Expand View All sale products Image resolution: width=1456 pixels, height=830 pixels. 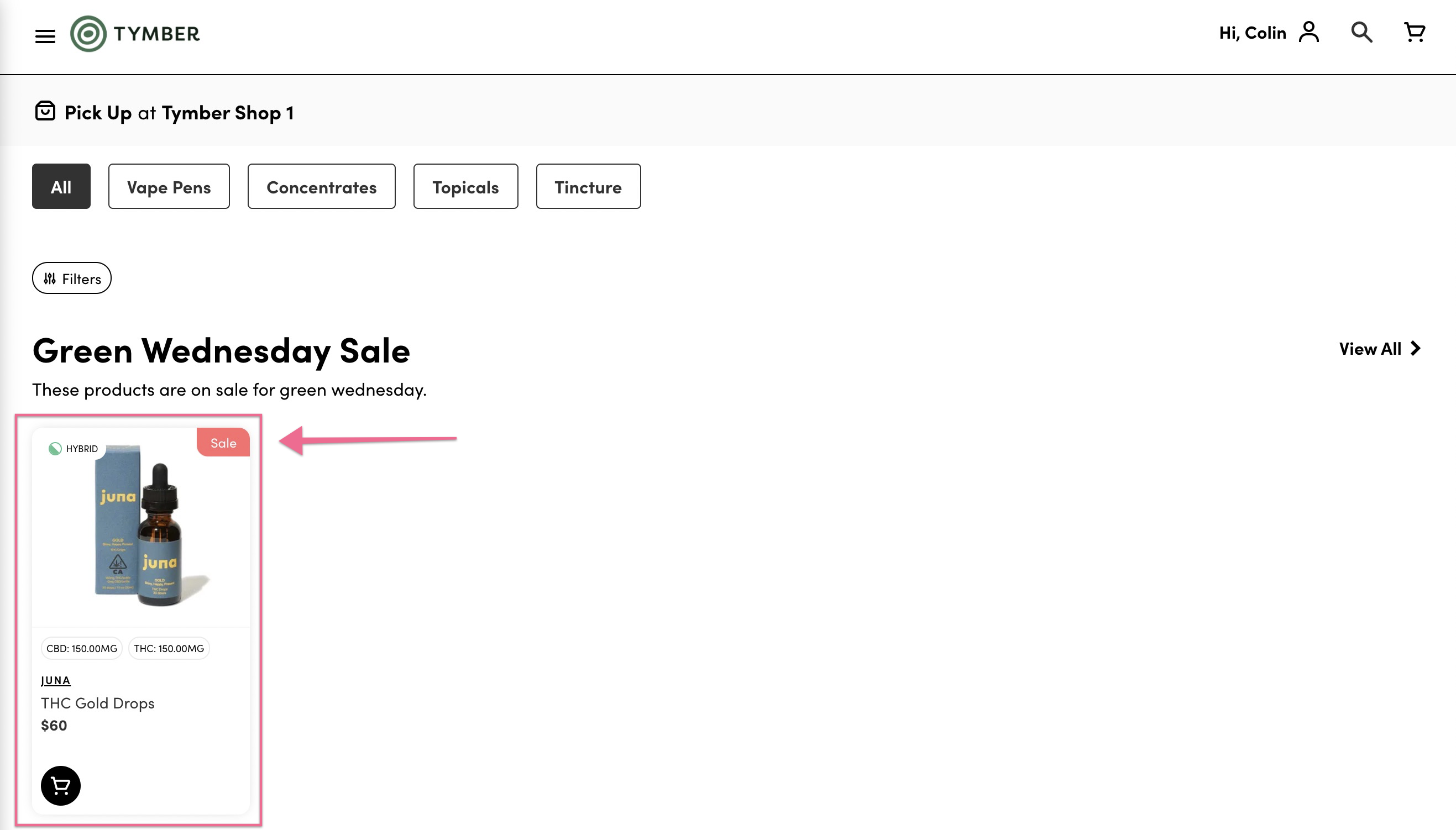(x=1380, y=349)
